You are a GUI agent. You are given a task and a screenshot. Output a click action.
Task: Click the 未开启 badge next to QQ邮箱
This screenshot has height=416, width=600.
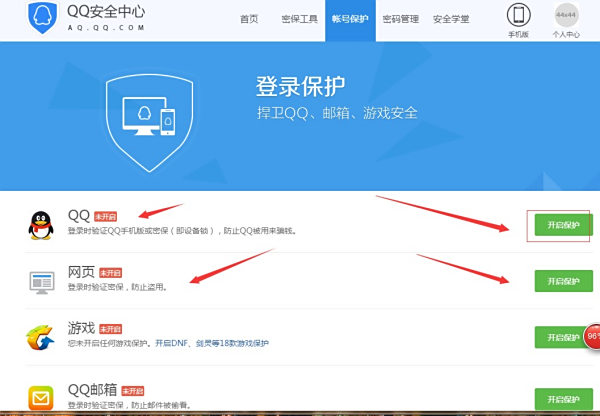tap(133, 391)
